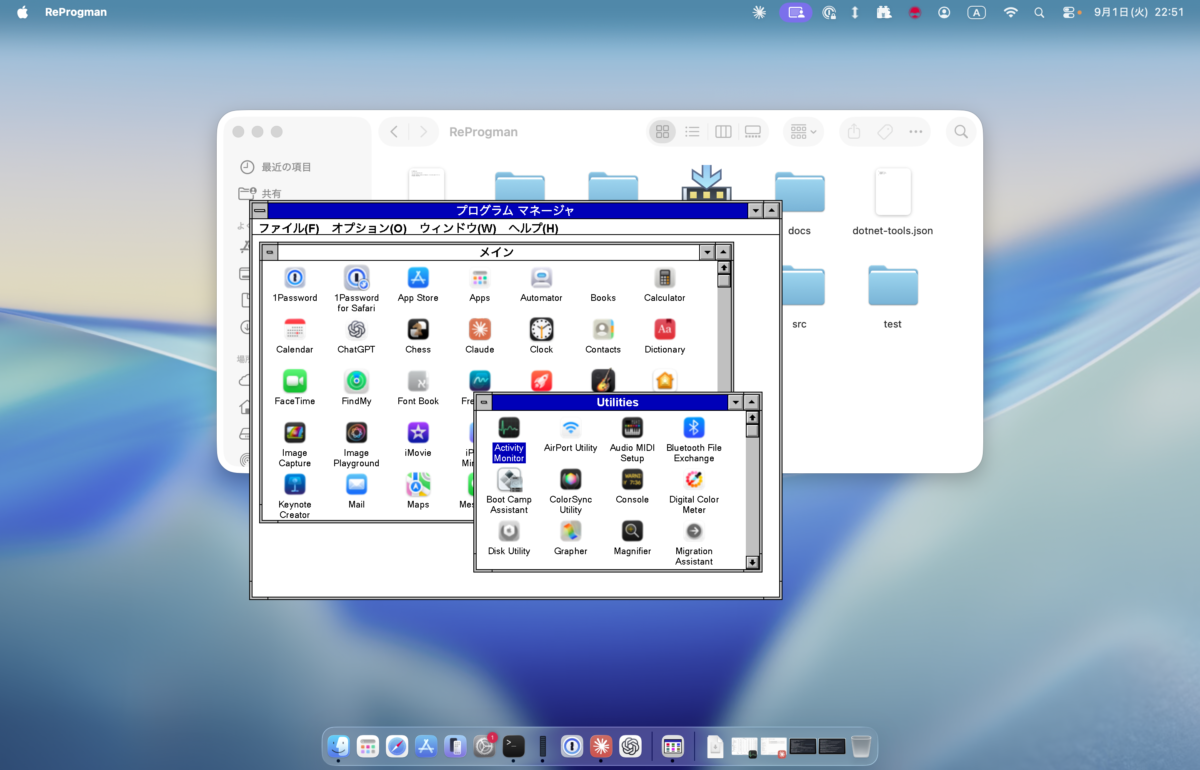Image resolution: width=1200 pixels, height=770 pixels.
Task: Switch Finder to gallery view
Action: [x=753, y=131]
